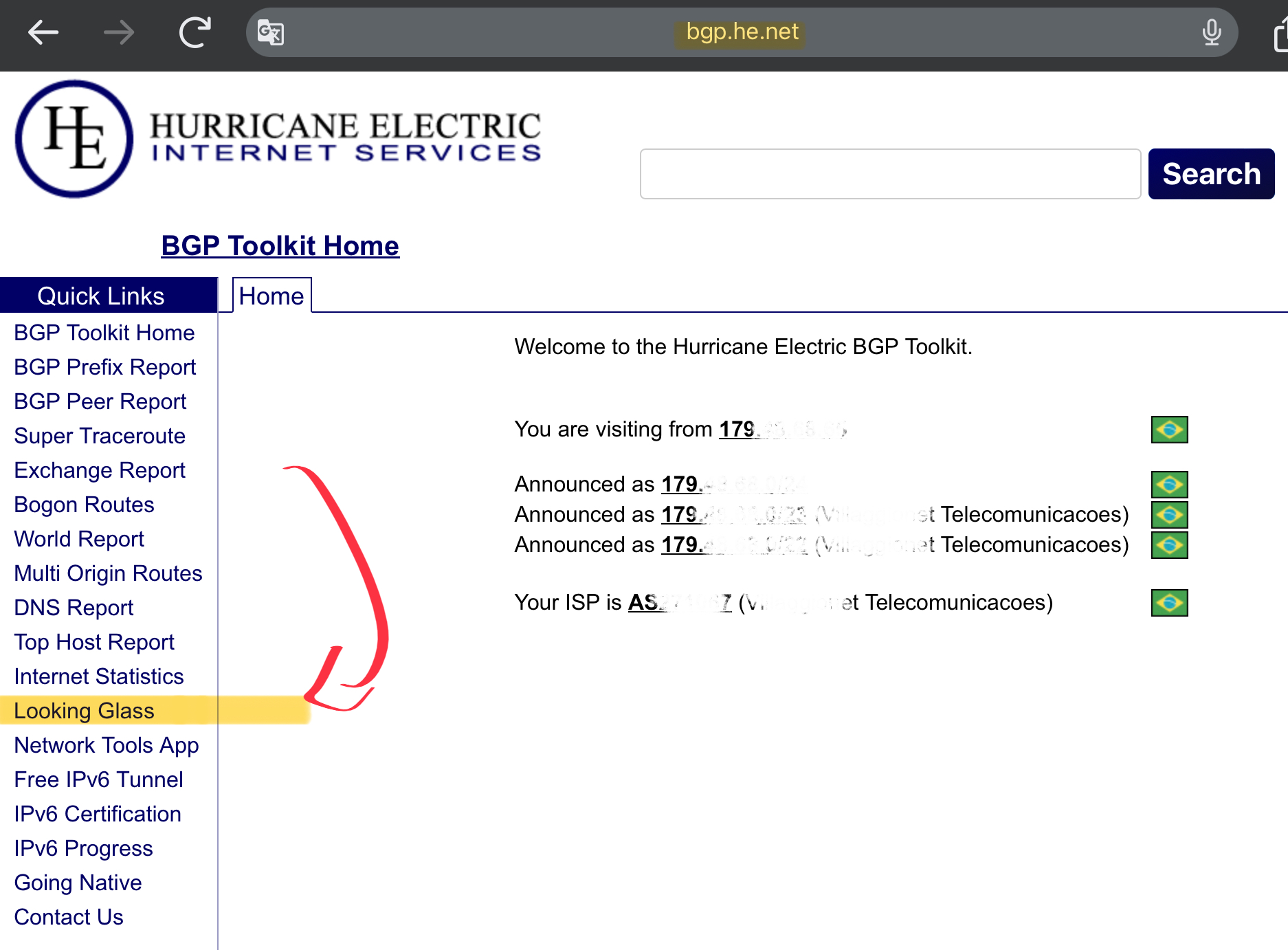Click the Brazil flag on first Announced row

[x=1169, y=485]
